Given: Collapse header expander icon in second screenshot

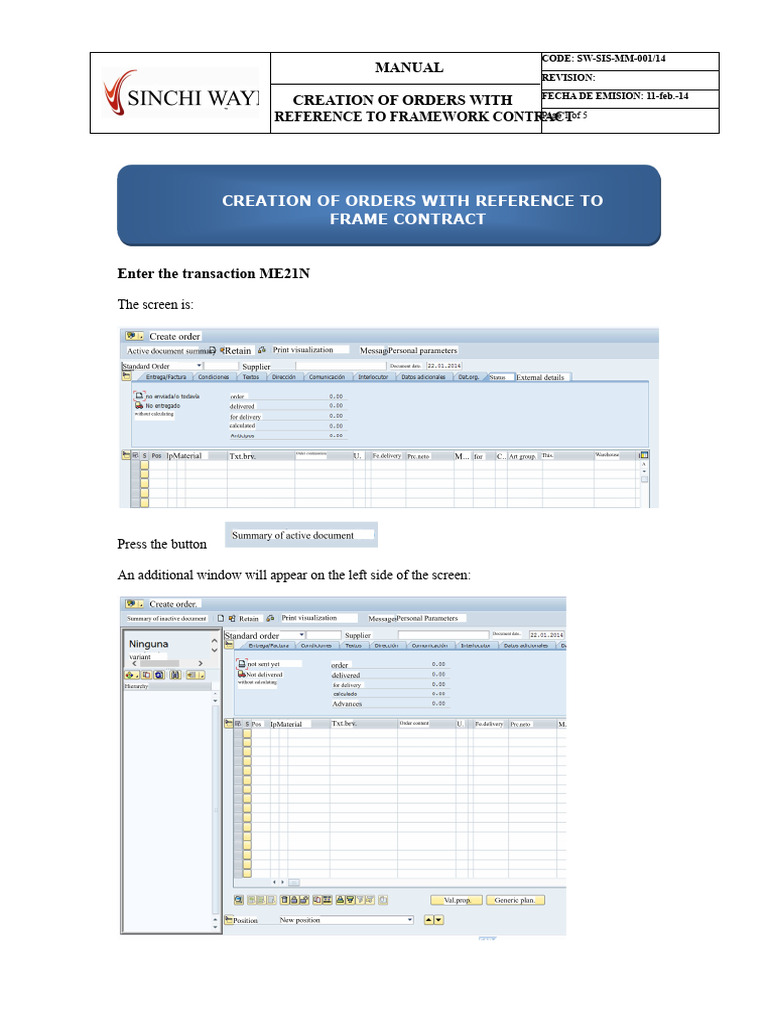Looking at the screenshot, I should coord(229,645).
